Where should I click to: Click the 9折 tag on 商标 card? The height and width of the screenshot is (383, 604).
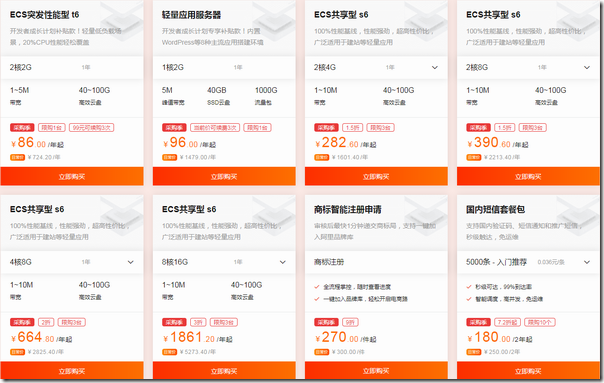350,322
